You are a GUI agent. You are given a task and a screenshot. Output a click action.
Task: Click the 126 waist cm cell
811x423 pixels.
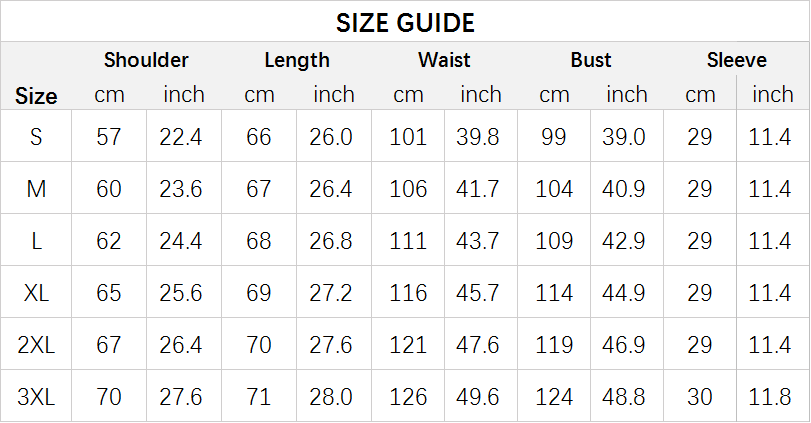coord(408,397)
